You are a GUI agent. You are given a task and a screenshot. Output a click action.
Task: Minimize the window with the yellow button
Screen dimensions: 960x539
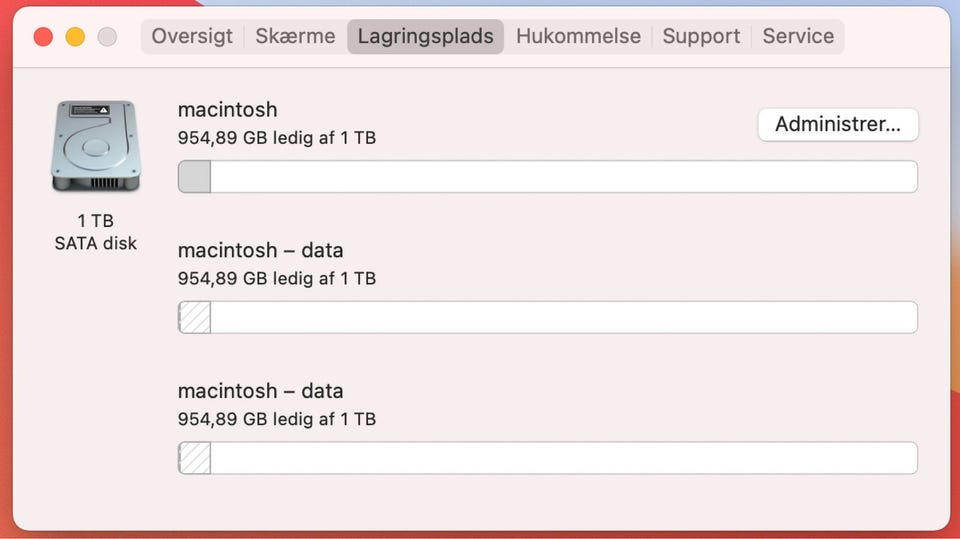coord(75,37)
